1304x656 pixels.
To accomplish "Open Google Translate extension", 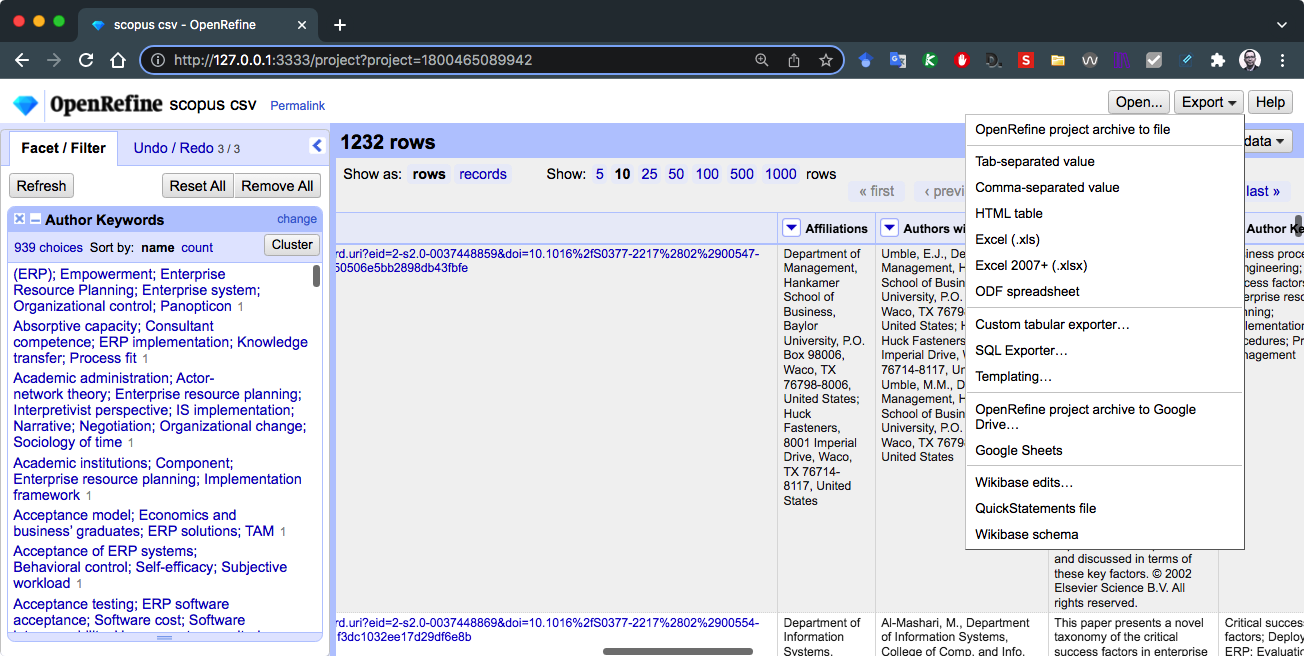I will click(x=898, y=60).
